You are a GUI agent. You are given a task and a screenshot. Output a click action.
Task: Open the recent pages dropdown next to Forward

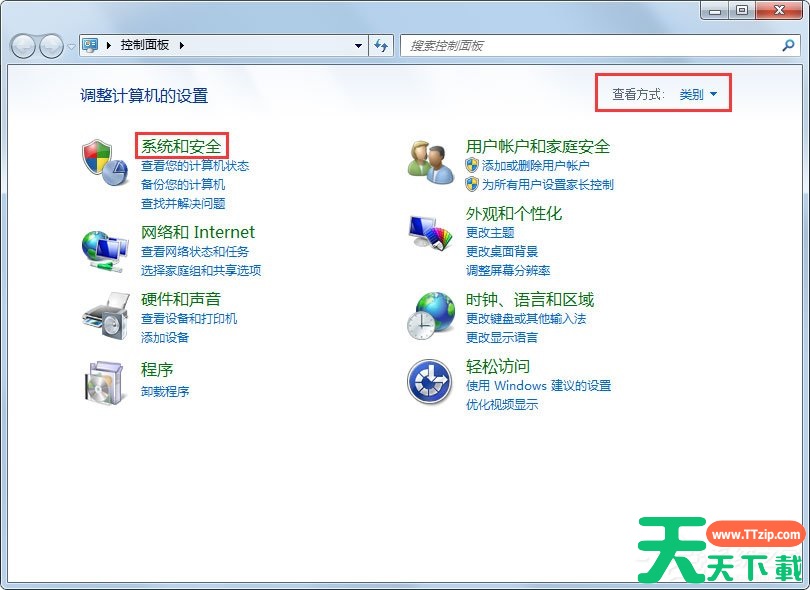click(71, 46)
